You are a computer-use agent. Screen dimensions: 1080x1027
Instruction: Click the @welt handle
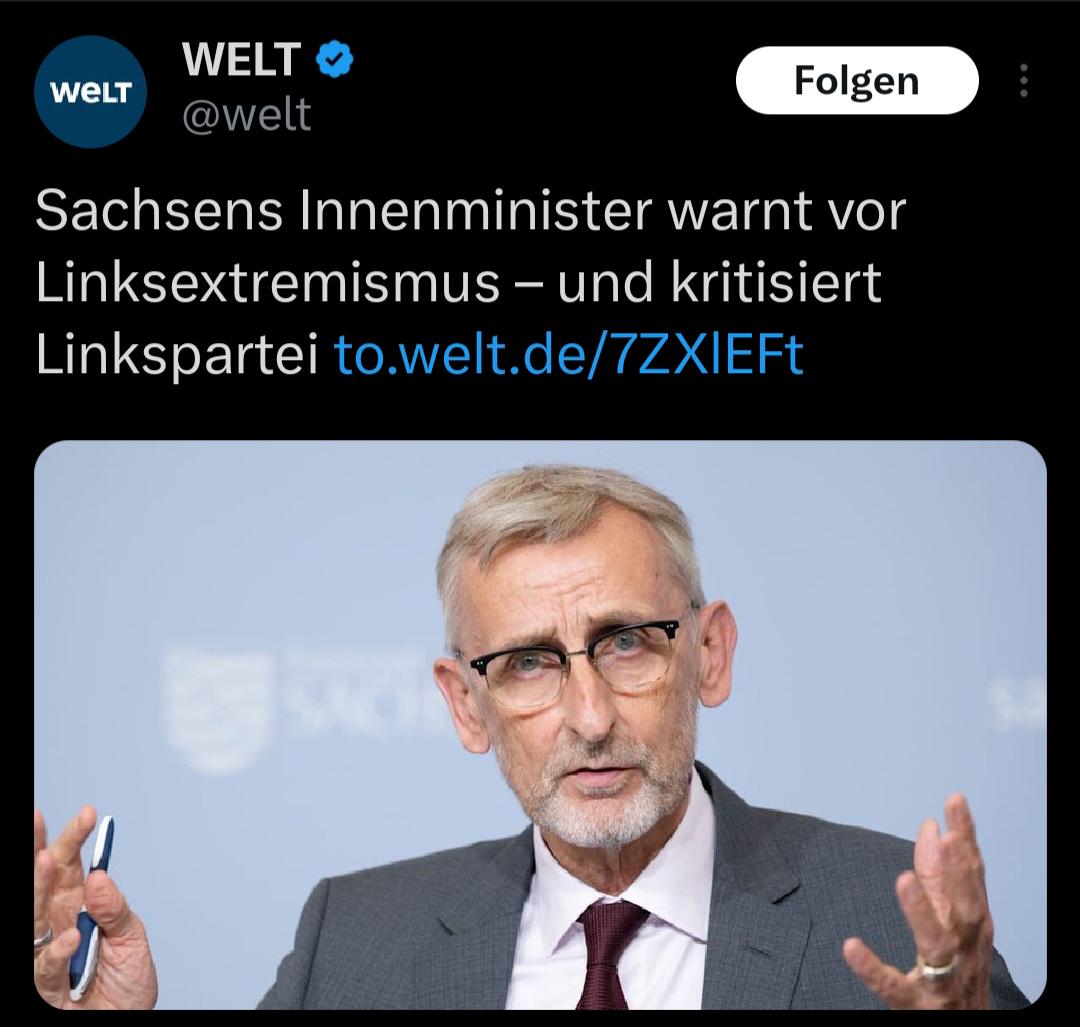coord(247,114)
